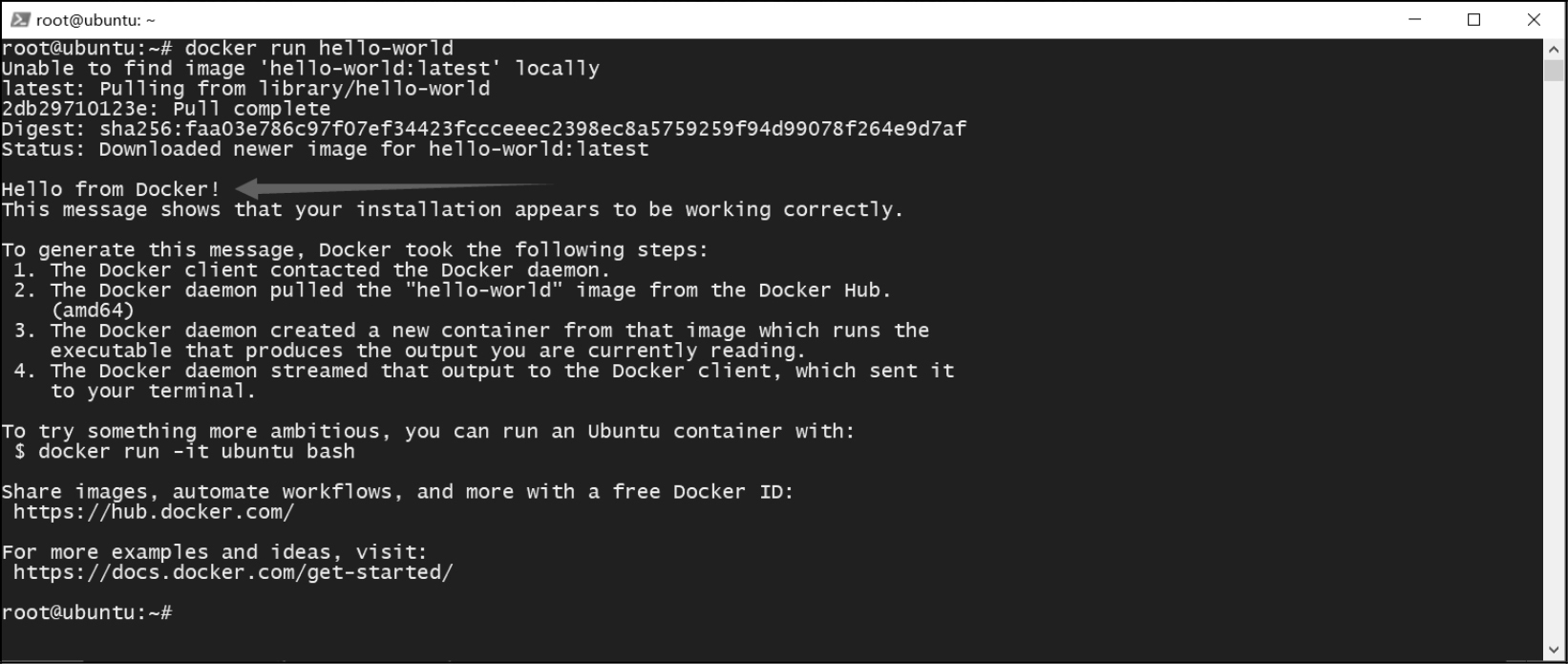This screenshot has width=1568, height=664.
Task: Minimize the root@ubuntu terminal window
Action: 1414,19
